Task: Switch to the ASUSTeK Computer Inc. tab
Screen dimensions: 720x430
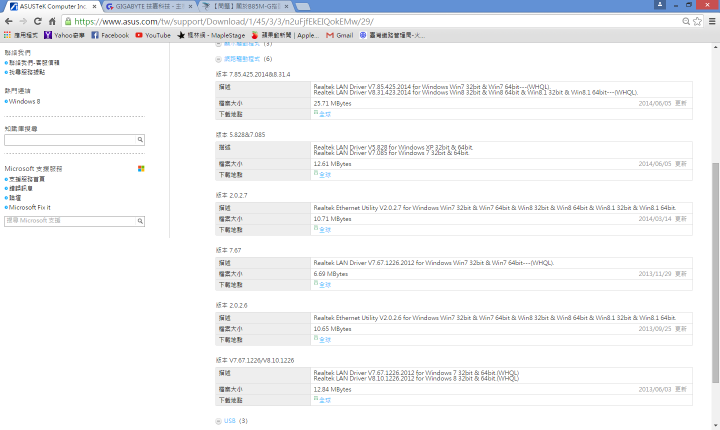Action: click(53, 6)
